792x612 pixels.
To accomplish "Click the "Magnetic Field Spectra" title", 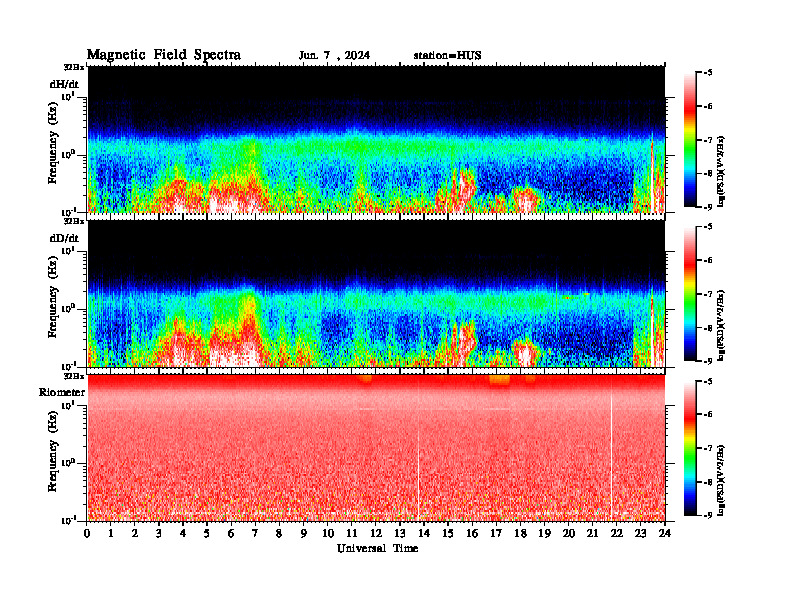I will click(x=164, y=55).
